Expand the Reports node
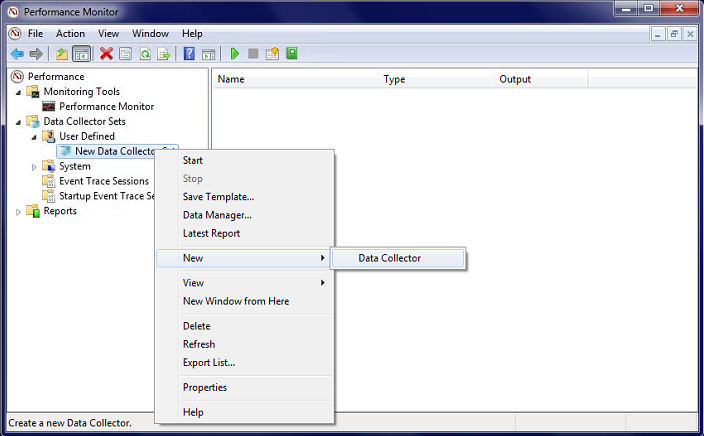Screen dimensions: 704x436 click(x=18, y=212)
